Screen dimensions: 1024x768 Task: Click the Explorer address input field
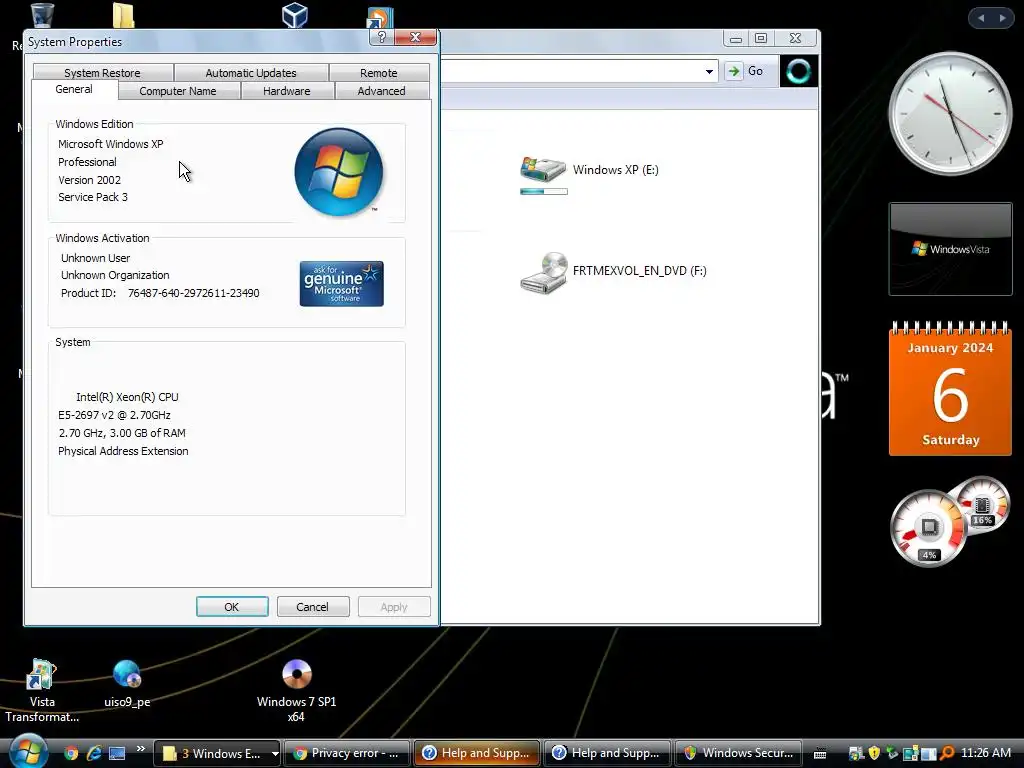tap(571, 71)
